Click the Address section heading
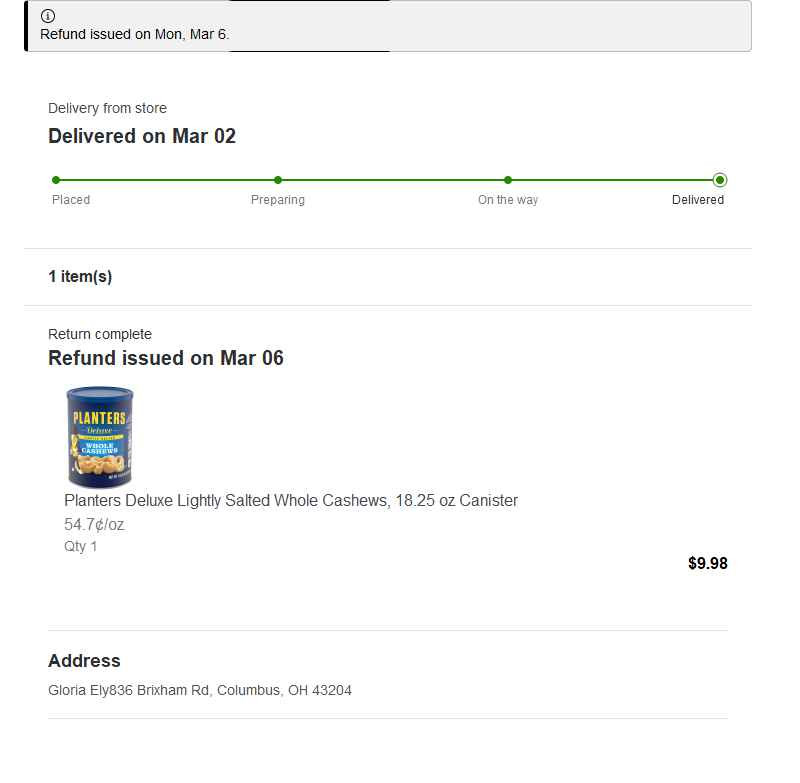Viewport: 800px width, 783px height. pos(84,661)
